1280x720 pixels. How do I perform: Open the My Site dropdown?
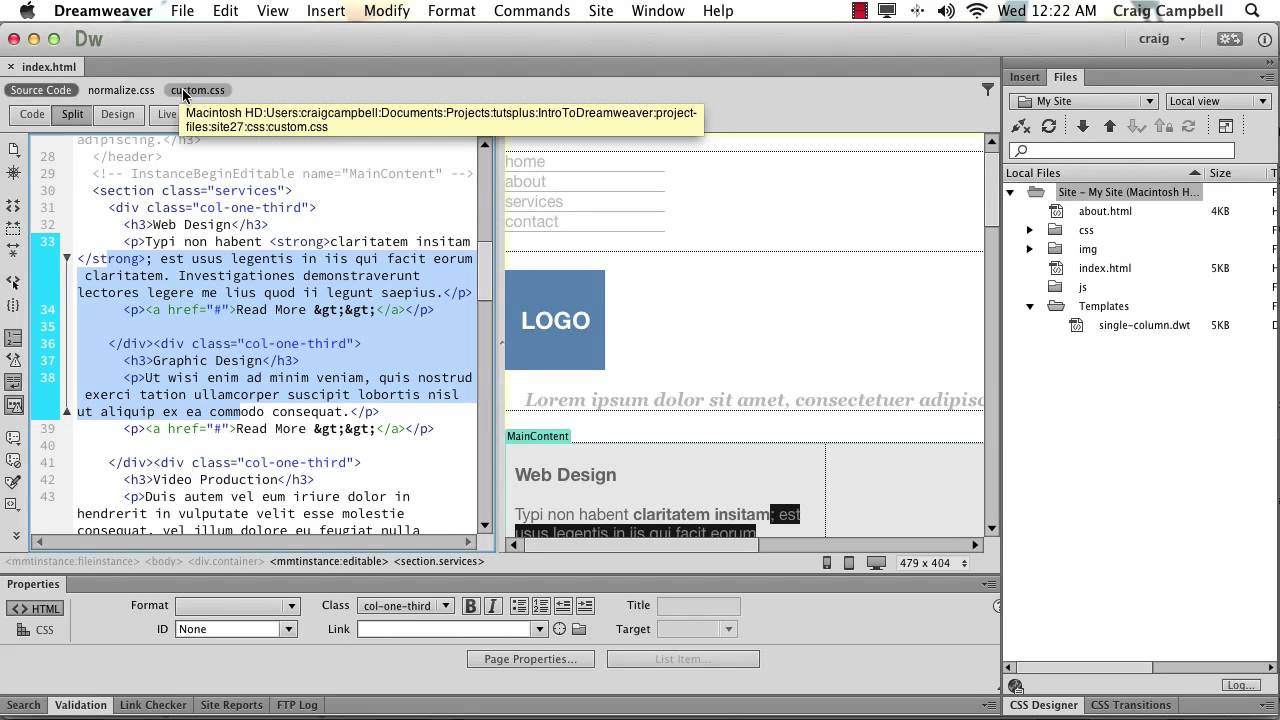coord(1084,101)
